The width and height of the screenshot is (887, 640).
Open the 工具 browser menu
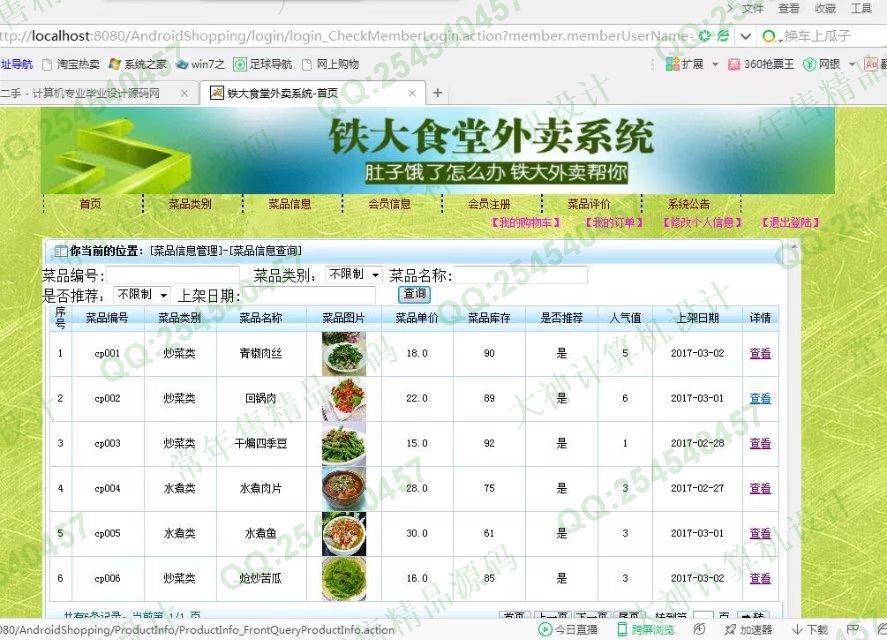coord(861,8)
